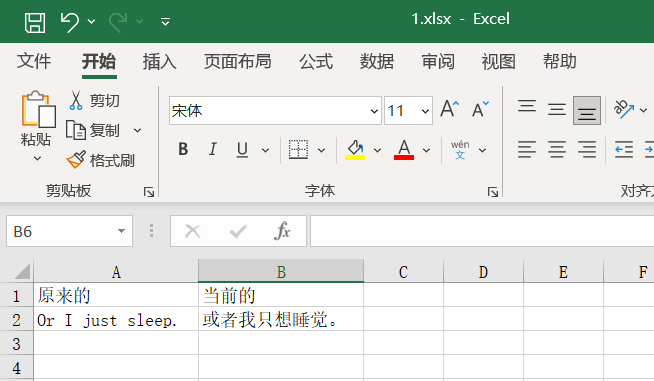Toggle bottom vertical alignment
The image size is (654, 381).
coord(587,110)
